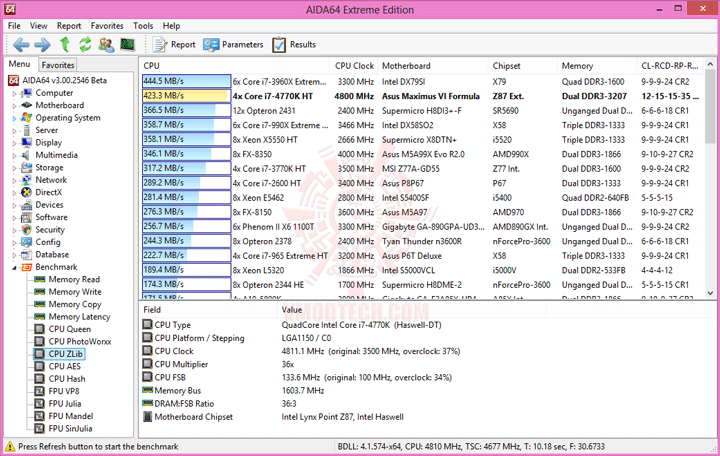
Task: Select the Config tree item
Action: click(48, 242)
